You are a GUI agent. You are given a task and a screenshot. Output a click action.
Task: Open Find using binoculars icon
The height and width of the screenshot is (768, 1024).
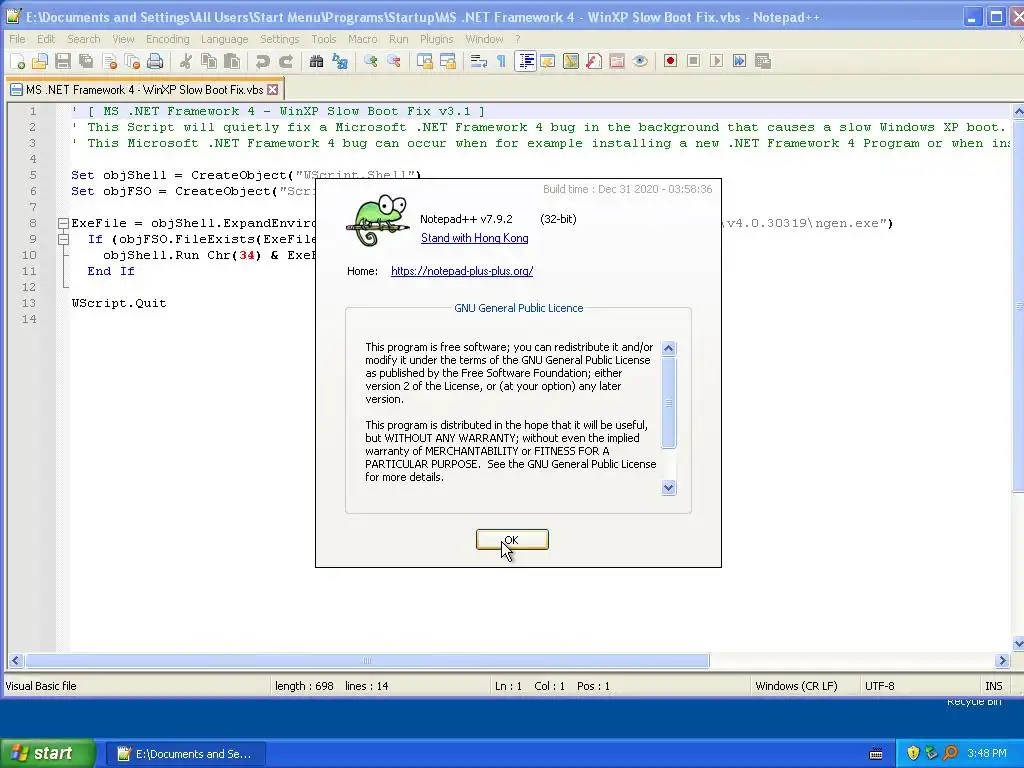pyautogui.click(x=317, y=61)
